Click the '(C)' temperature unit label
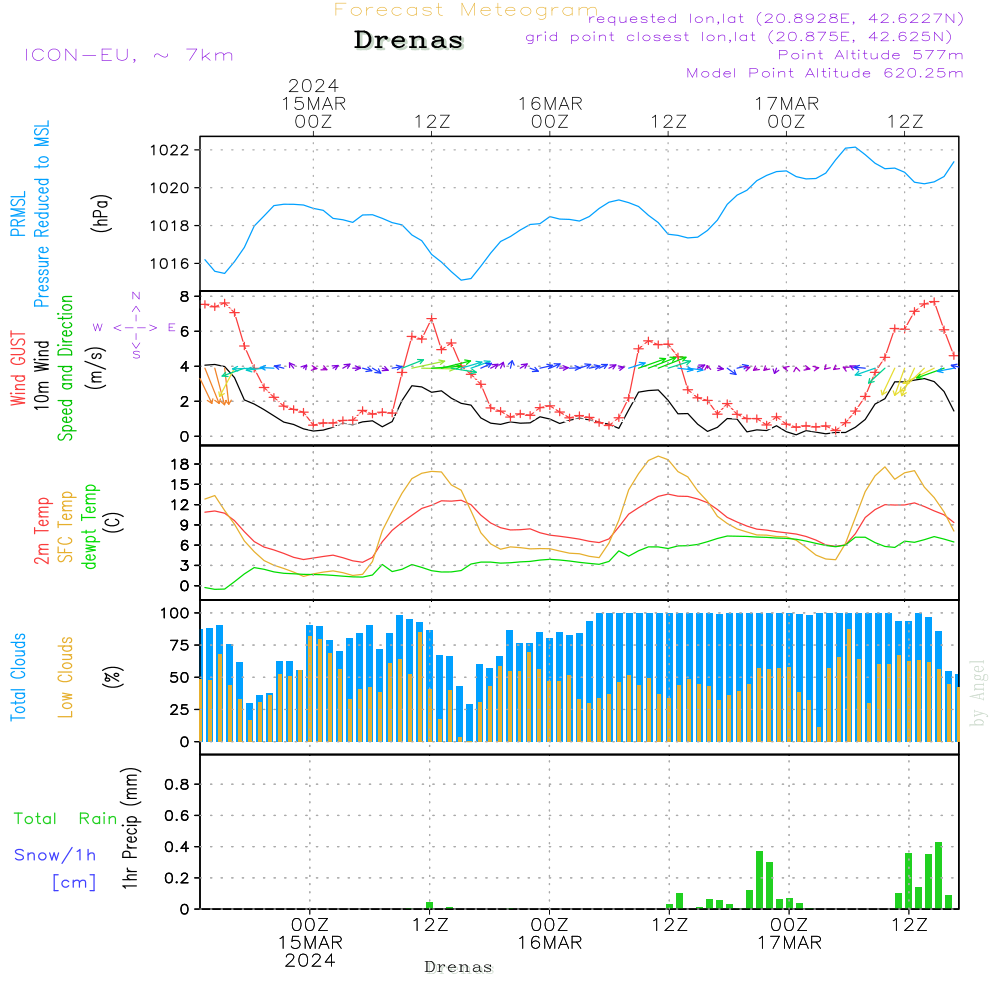1000x1000 pixels. [114, 522]
